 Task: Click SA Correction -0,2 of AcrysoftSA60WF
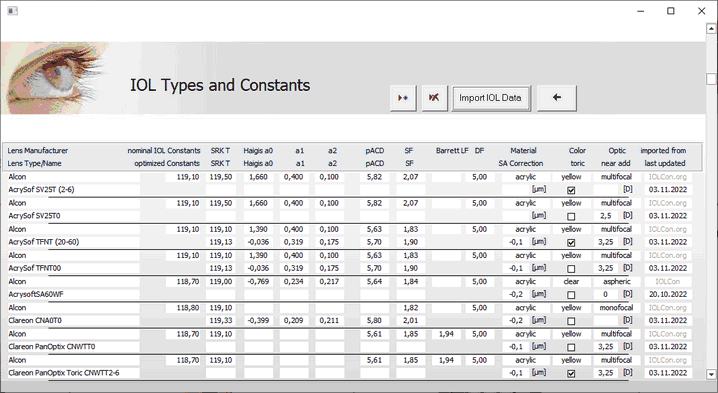[x=516, y=294]
